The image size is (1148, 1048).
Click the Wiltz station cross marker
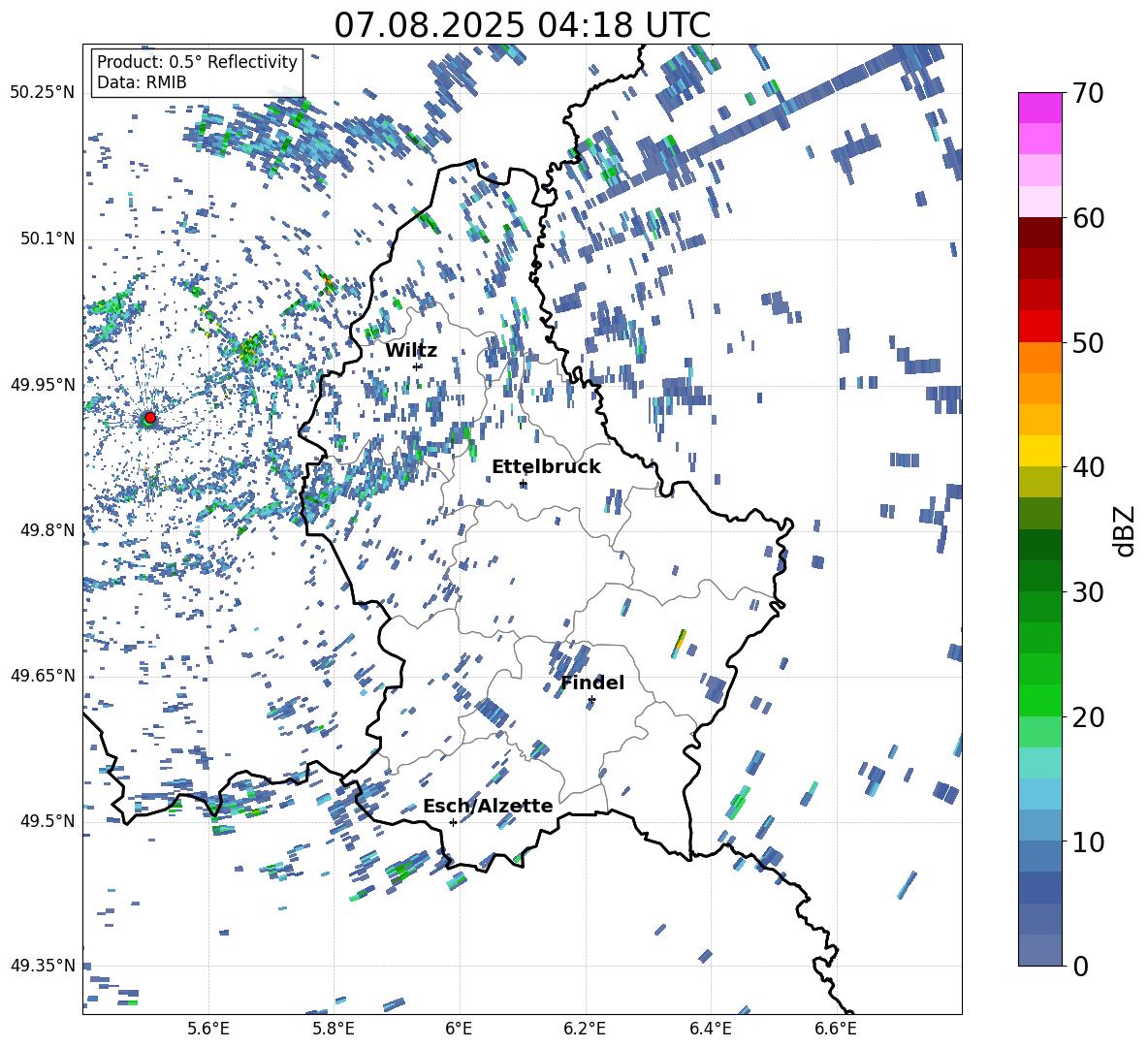click(x=417, y=366)
